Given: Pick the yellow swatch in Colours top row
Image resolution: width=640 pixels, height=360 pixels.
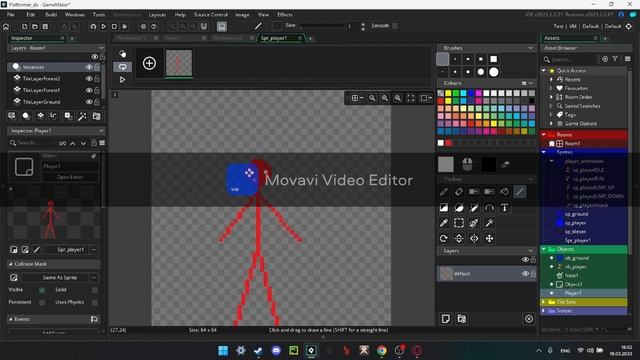Looking at the screenshot, I should [x=448, y=93].
